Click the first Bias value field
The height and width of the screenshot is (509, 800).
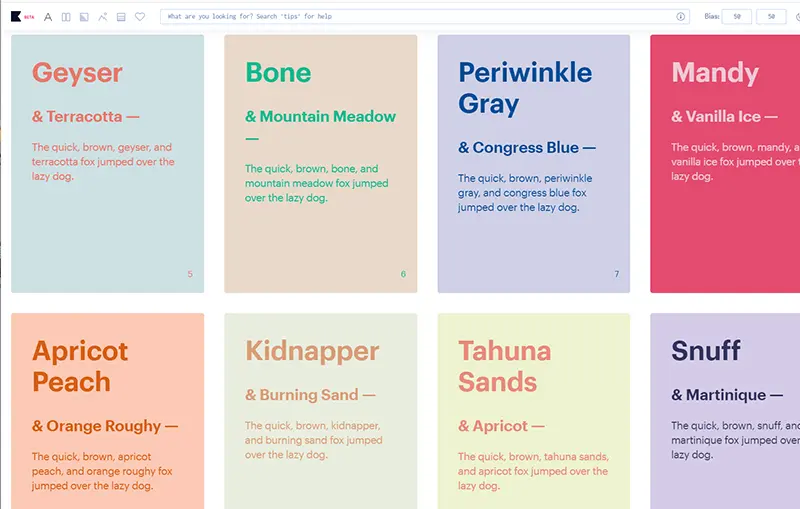[737, 17]
